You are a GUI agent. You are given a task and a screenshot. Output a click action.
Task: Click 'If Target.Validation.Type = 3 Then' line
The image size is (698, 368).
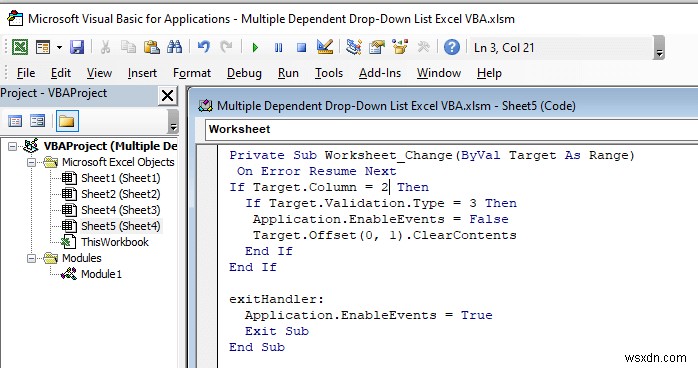[x=381, y=203]
